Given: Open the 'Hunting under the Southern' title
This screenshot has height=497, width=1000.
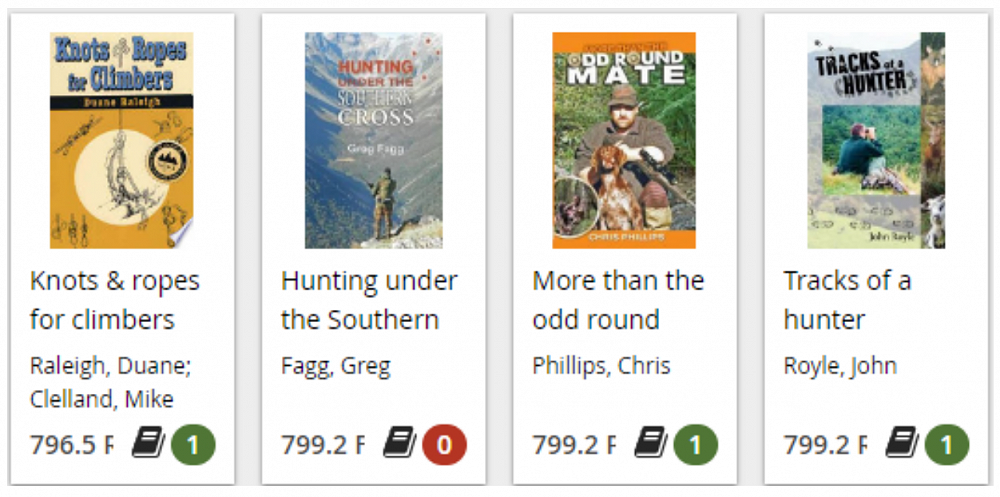Looking at the screenshot, I should tap(369, 300).
